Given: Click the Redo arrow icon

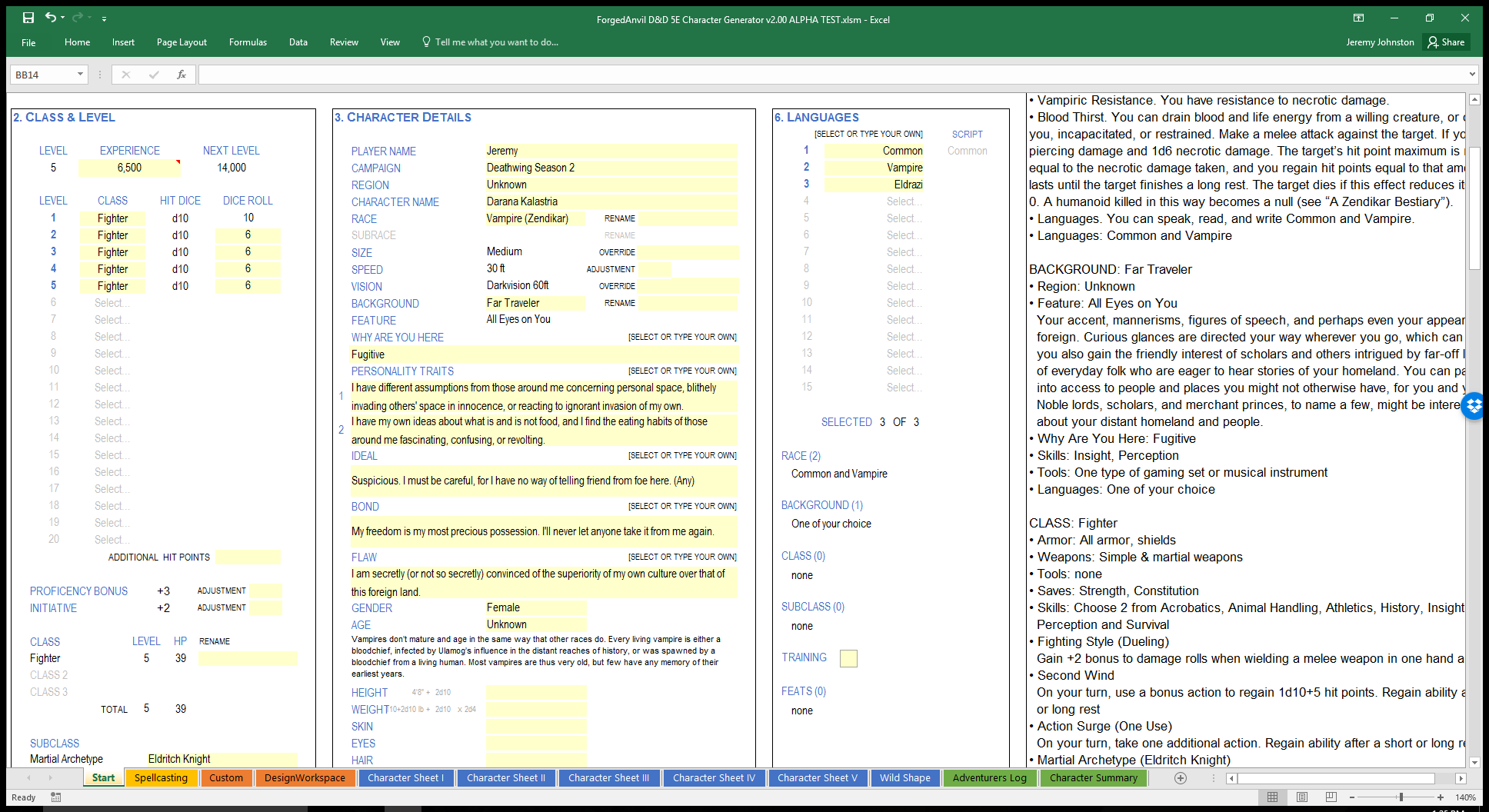Looking at the screenshot, I should coord(78,18).
